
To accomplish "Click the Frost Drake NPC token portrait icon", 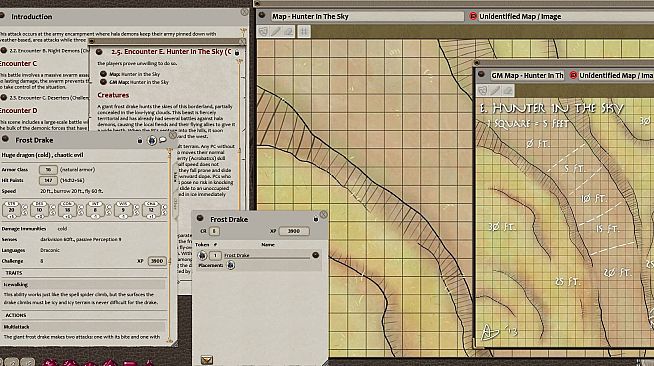I will (x=152, y=140).
